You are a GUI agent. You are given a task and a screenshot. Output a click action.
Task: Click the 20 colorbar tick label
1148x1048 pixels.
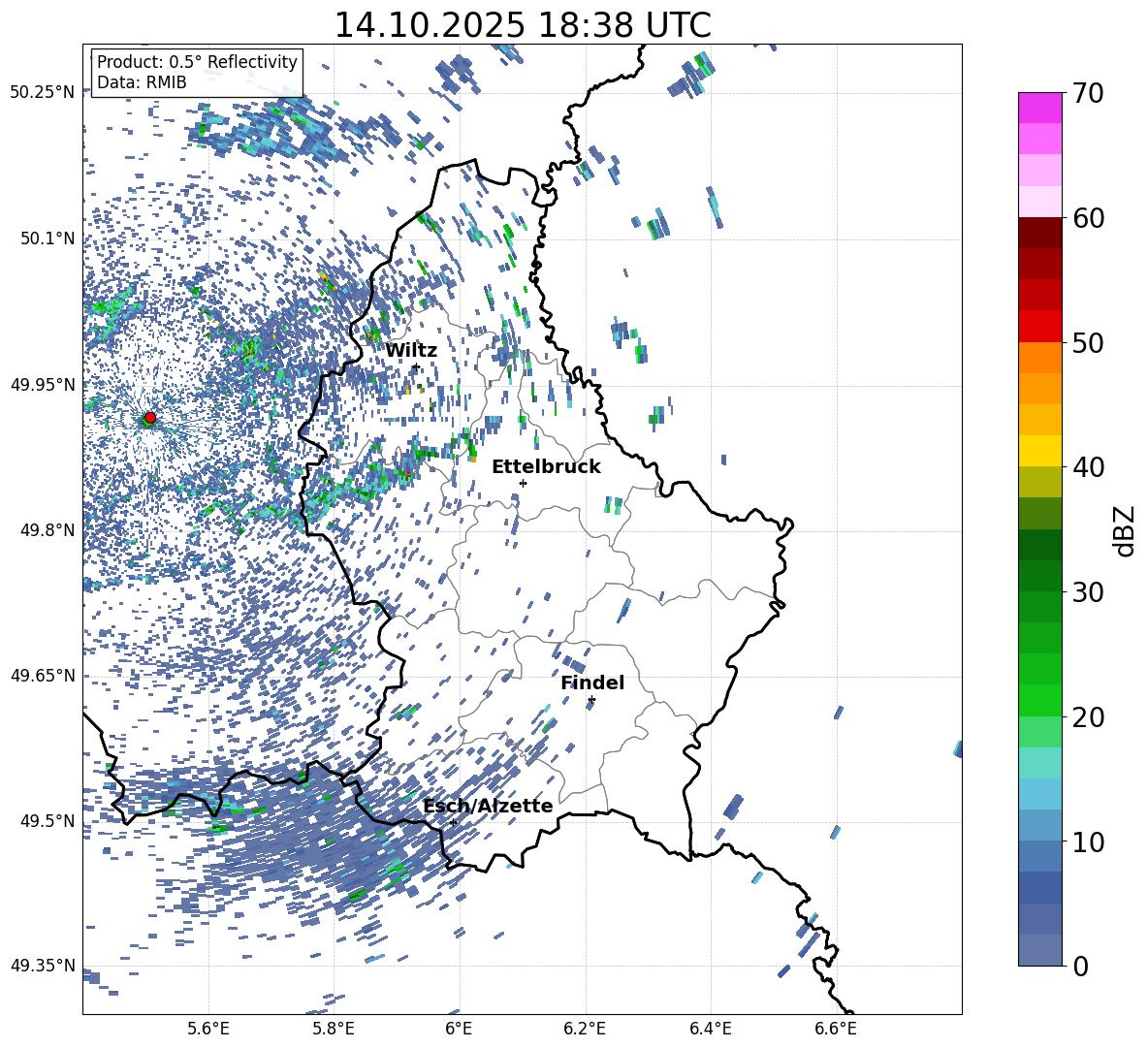pyautogui.click(x=1089, y=716)
